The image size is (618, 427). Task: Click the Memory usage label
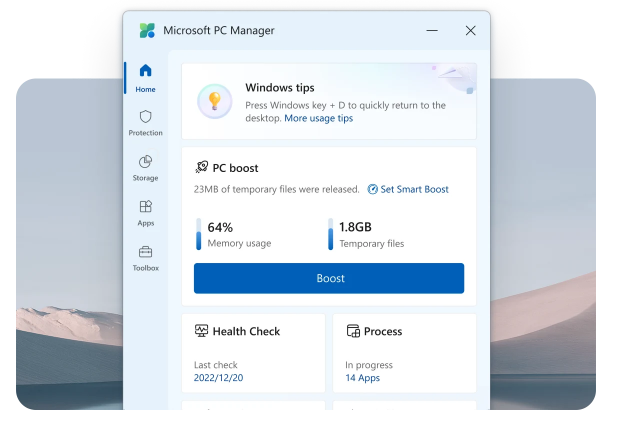click(x=239, y=243)
